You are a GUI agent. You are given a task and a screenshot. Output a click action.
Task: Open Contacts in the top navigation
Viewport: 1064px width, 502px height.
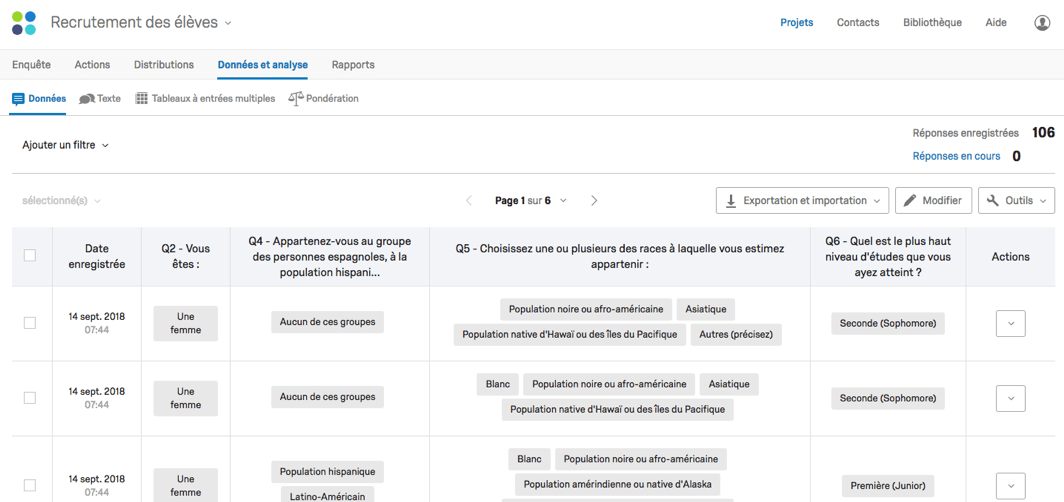click(x=858, y=22)
